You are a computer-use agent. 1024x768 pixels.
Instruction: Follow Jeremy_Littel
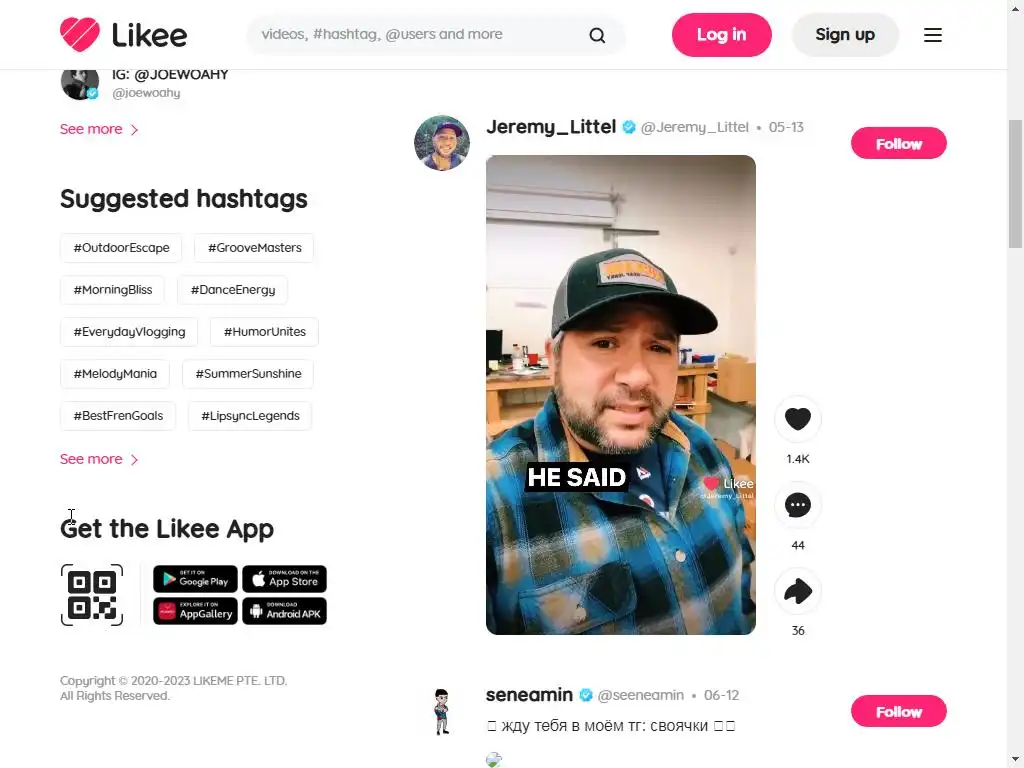(x=899, y=144)
